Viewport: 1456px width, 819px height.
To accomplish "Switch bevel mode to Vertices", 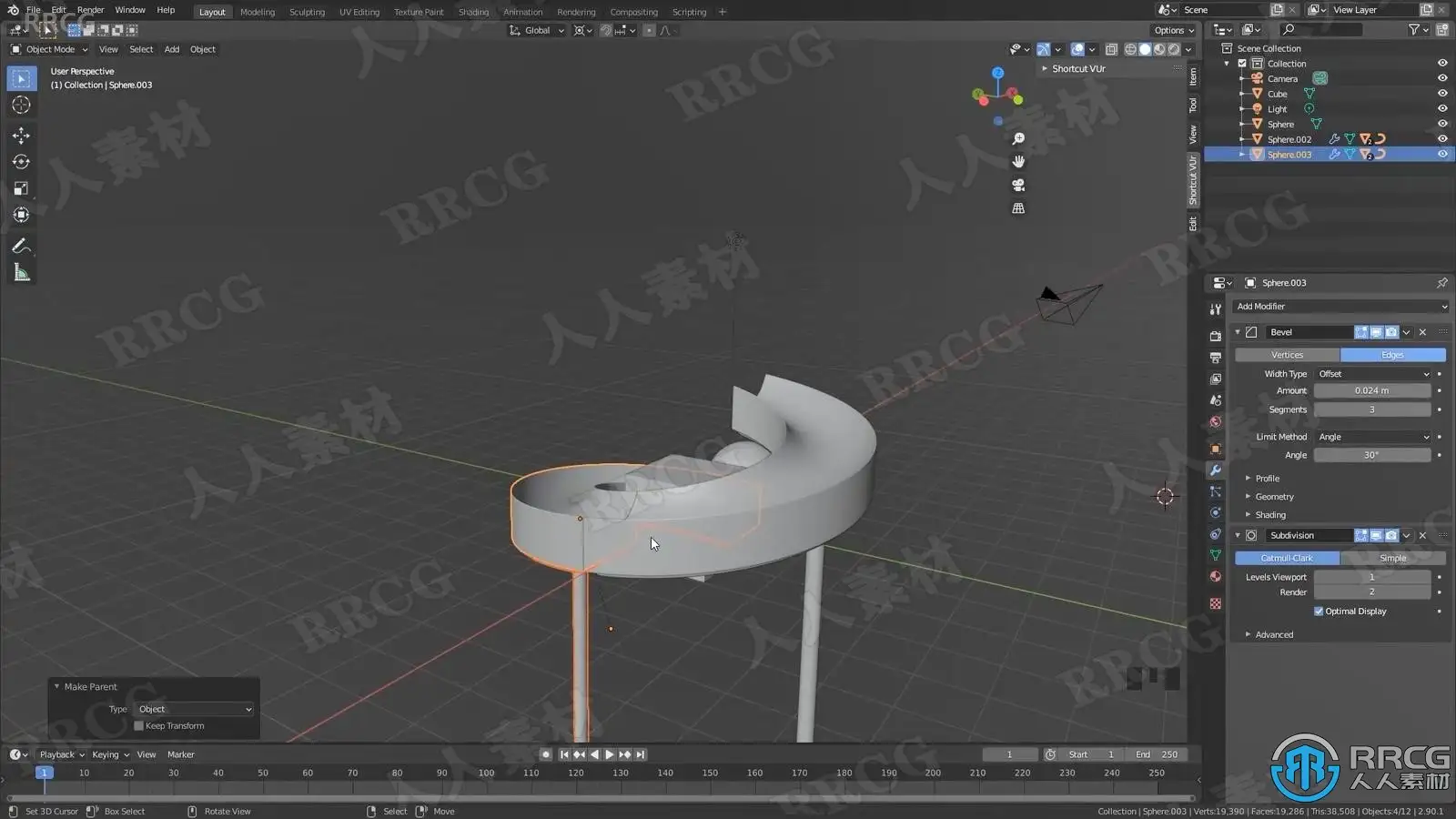I will click(x=1287, y=355).
